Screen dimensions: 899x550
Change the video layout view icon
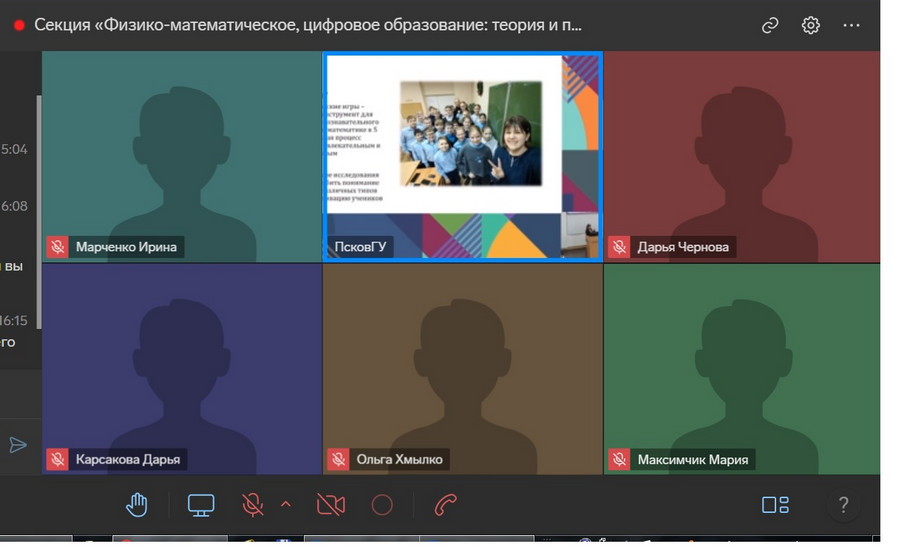[x=775, y=505]
